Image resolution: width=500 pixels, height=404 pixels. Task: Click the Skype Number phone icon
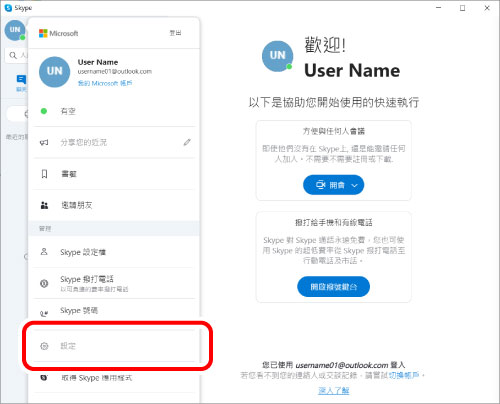(x=44, y=313)
